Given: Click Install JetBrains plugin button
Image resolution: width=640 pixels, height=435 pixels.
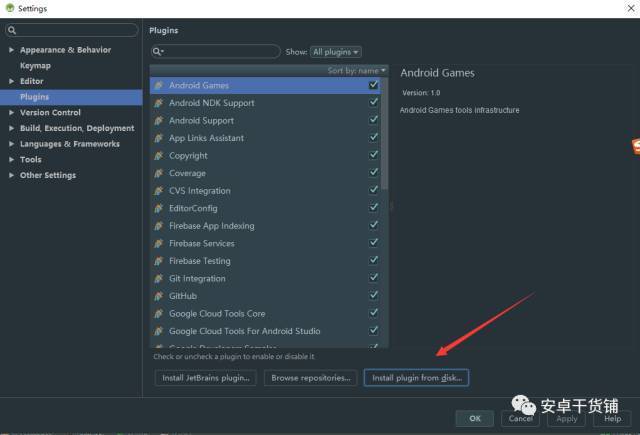Looking at the screenshot, I should (x=206, y=378).
